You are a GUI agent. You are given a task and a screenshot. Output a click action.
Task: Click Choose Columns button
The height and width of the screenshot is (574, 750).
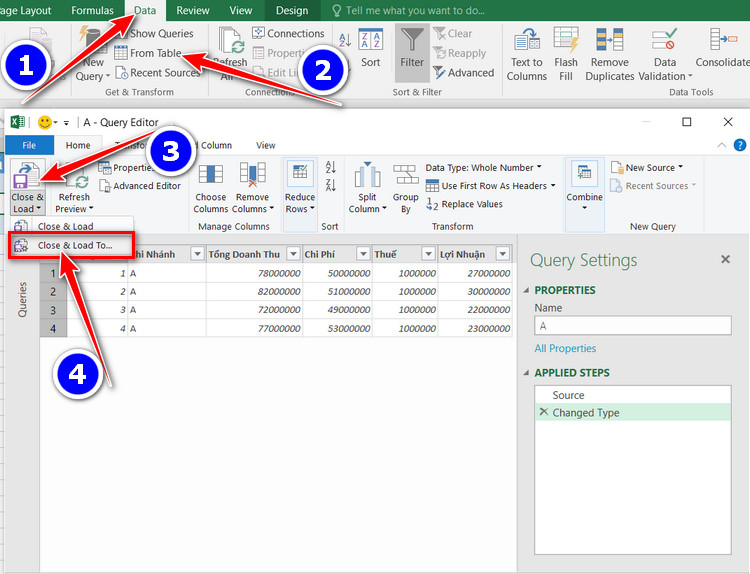(210, 188)
